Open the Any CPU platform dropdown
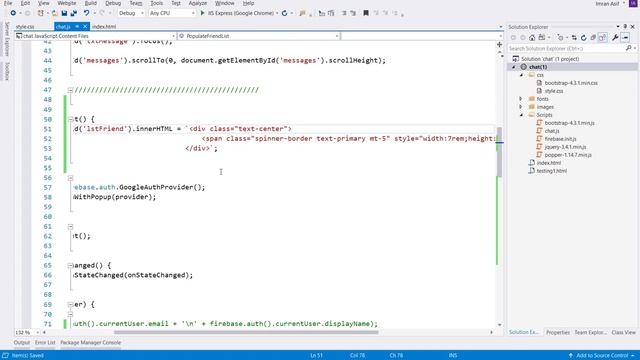 [172, 13]
